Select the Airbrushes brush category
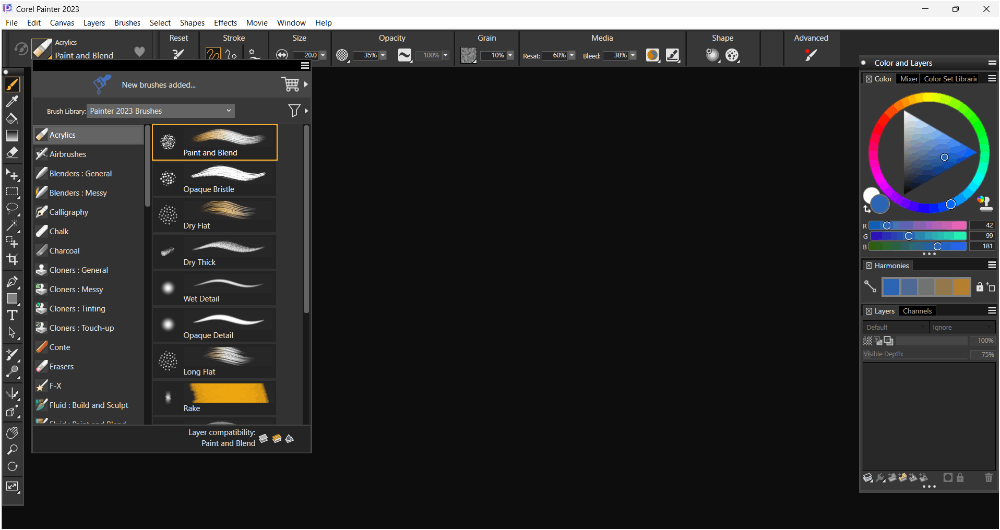Screen dimensions: 1000x530 (89, 154)
